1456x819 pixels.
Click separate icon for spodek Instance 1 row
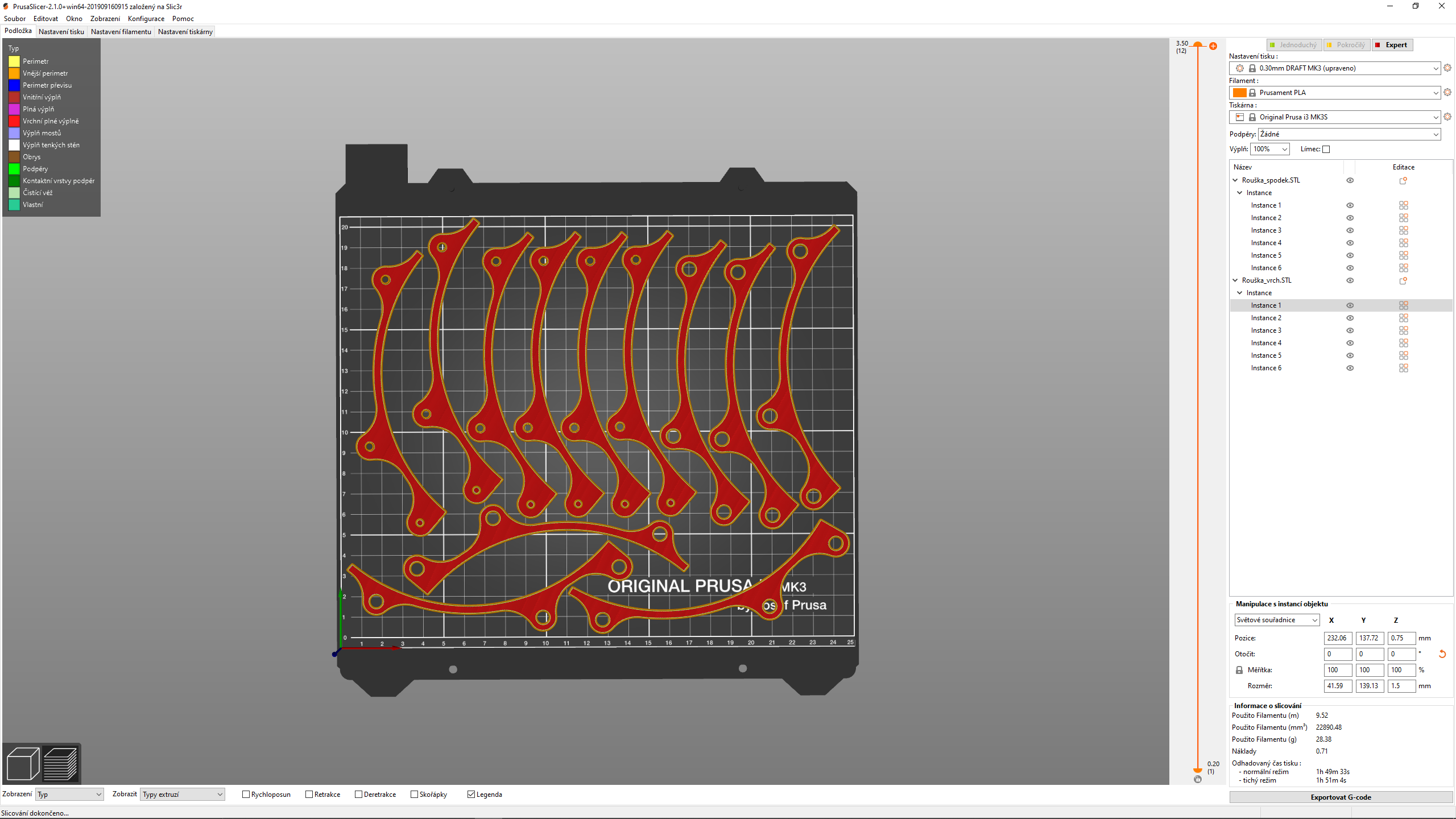click(x=1403, y=205)
